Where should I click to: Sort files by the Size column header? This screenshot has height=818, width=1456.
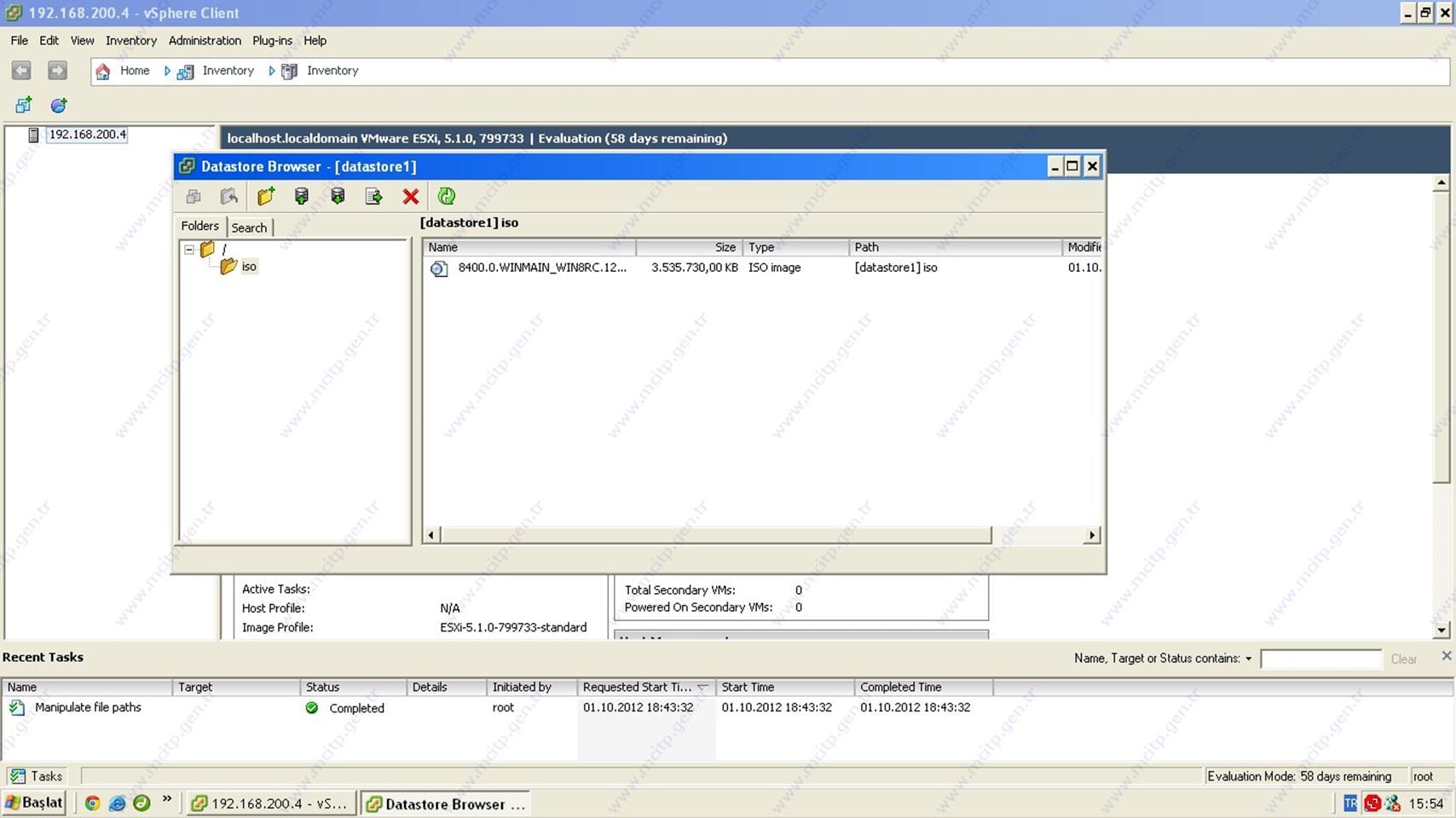point(689,247)
